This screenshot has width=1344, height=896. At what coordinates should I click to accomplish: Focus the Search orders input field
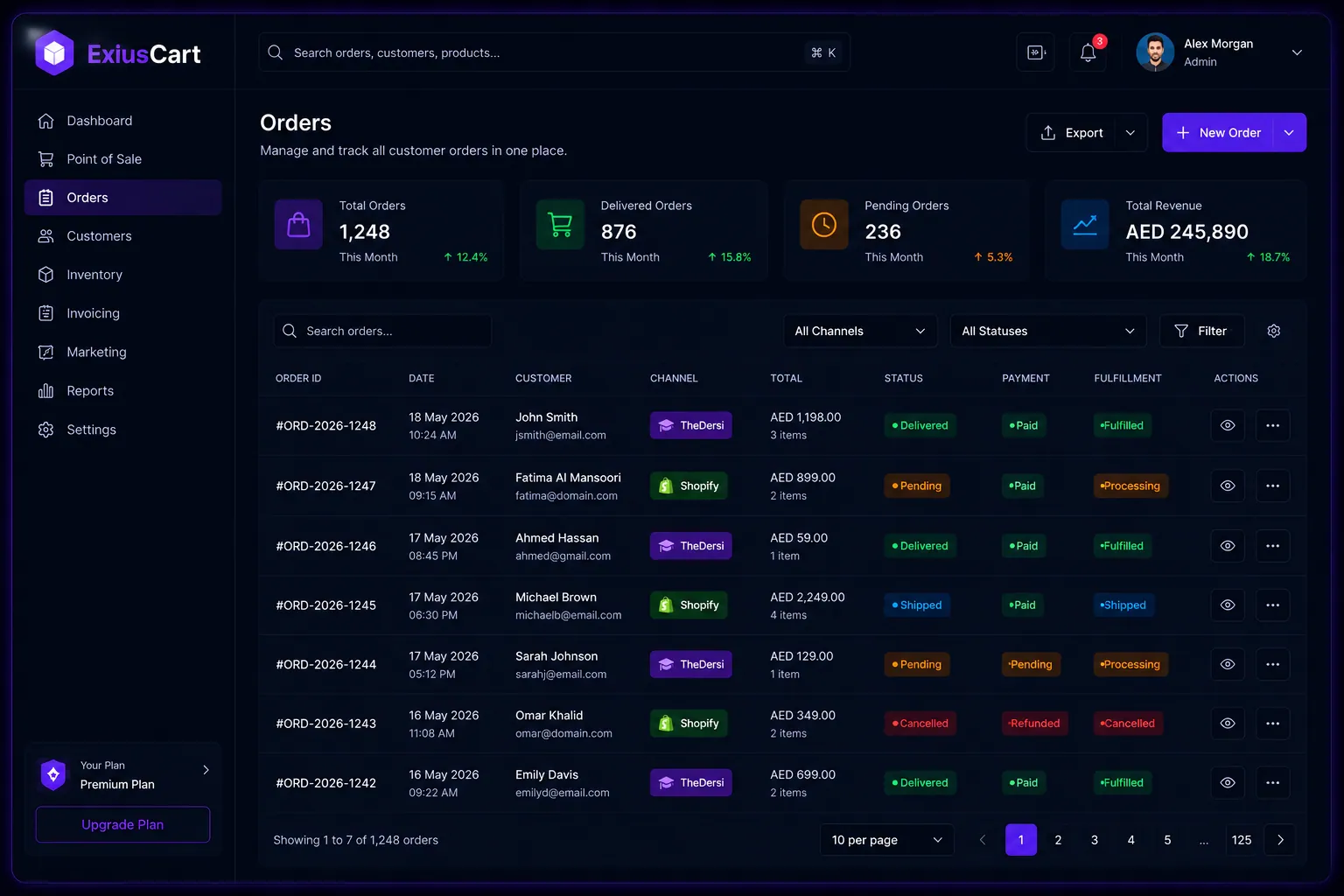(382, 331)
